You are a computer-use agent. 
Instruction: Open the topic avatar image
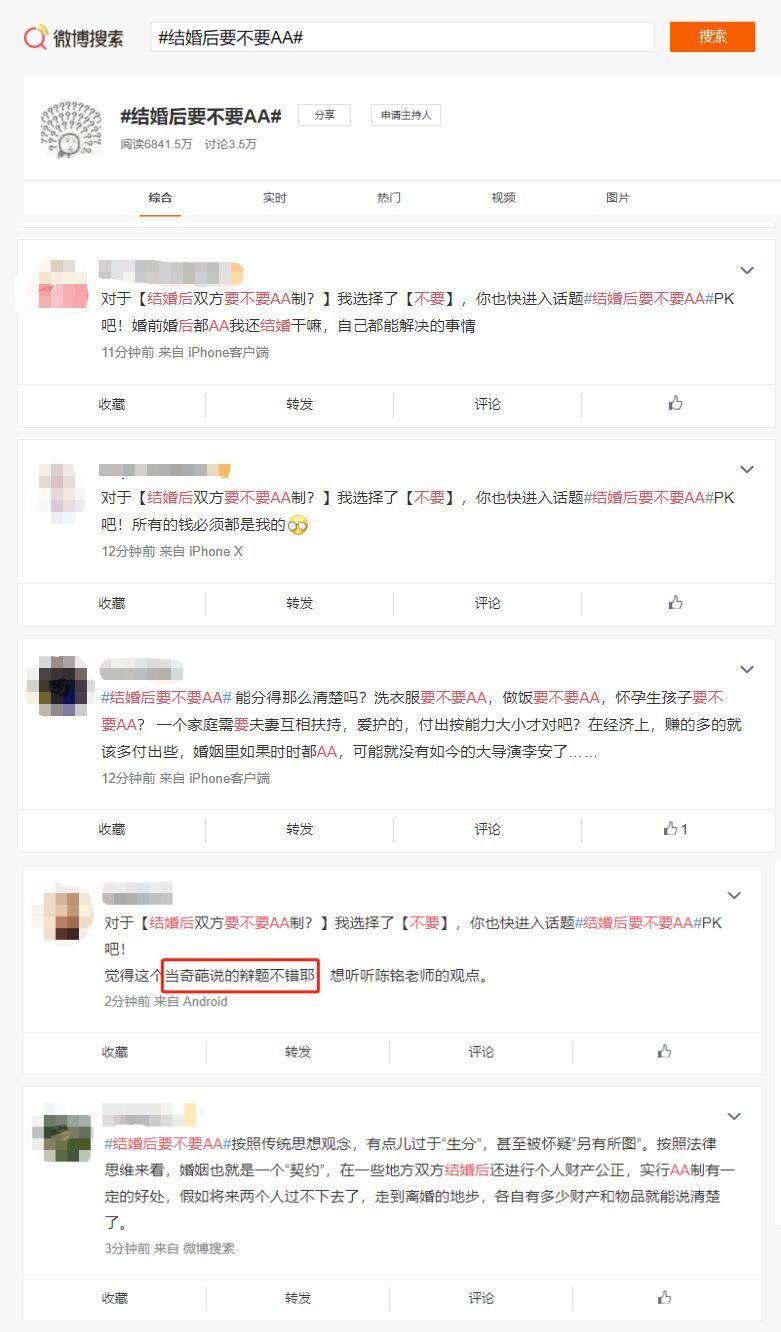[x=71, y=129]
